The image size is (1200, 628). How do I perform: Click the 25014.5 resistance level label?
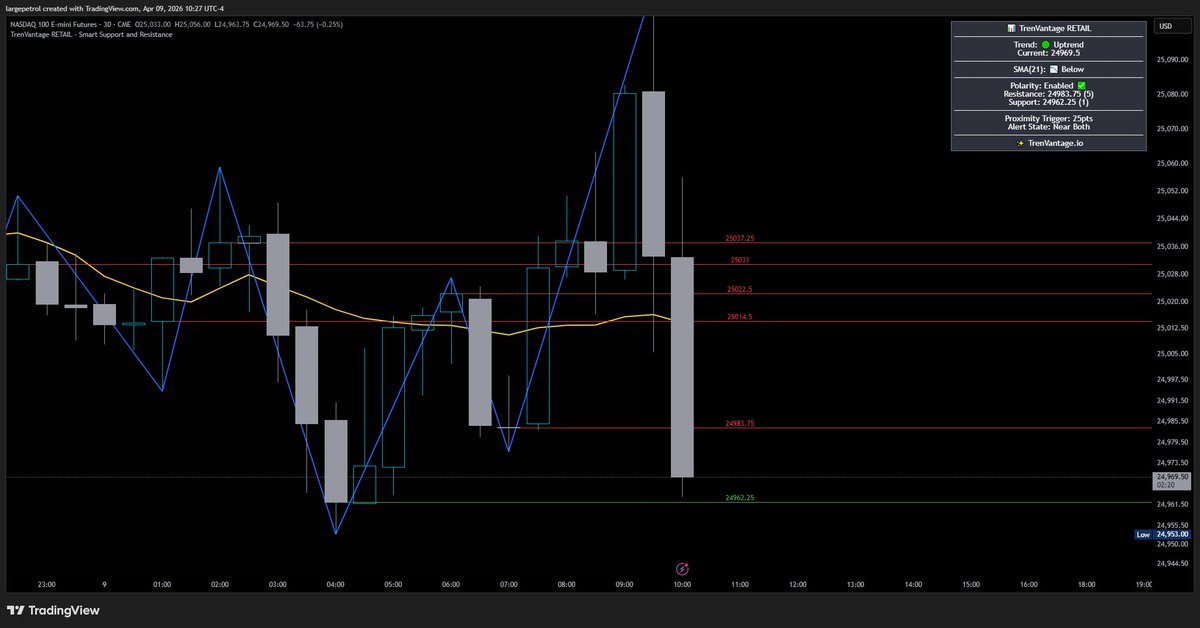(740, 317)
